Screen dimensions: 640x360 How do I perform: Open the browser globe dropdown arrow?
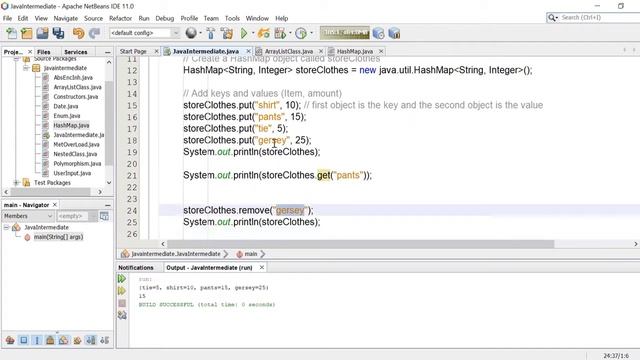click(200, 33)
